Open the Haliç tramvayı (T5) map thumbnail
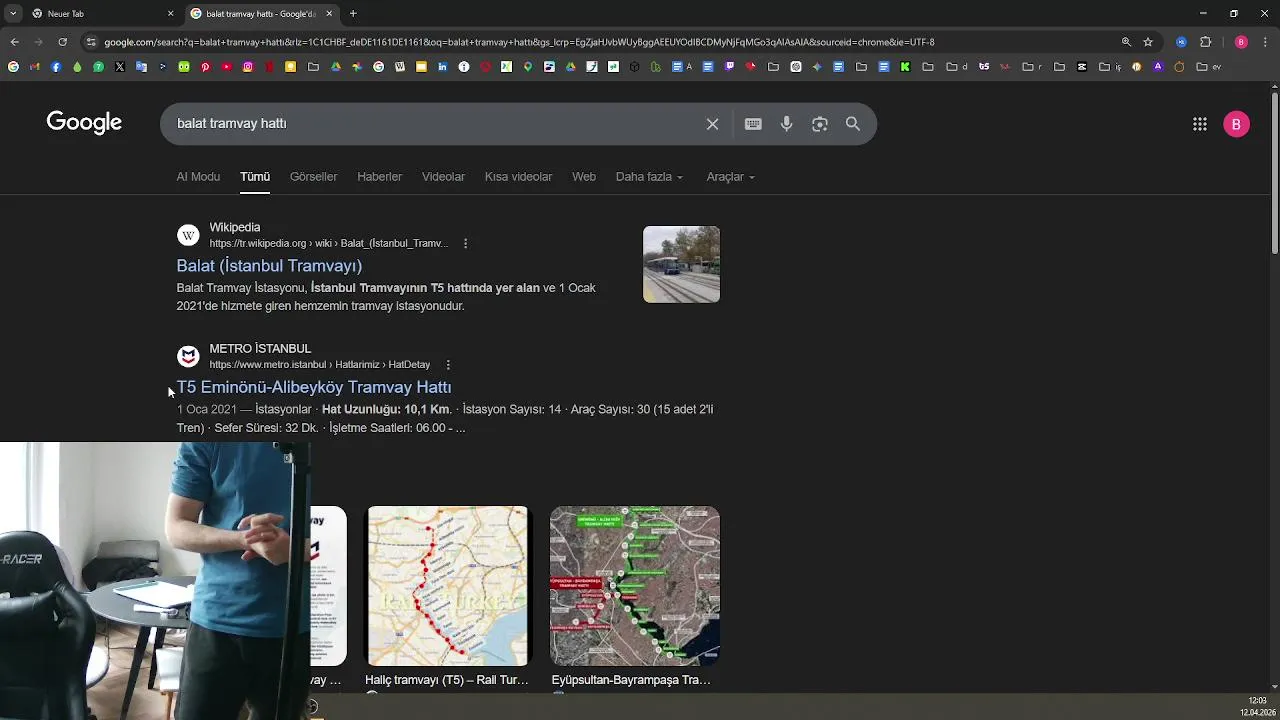The image size is (1280, 720). click(x=448, y=586)
